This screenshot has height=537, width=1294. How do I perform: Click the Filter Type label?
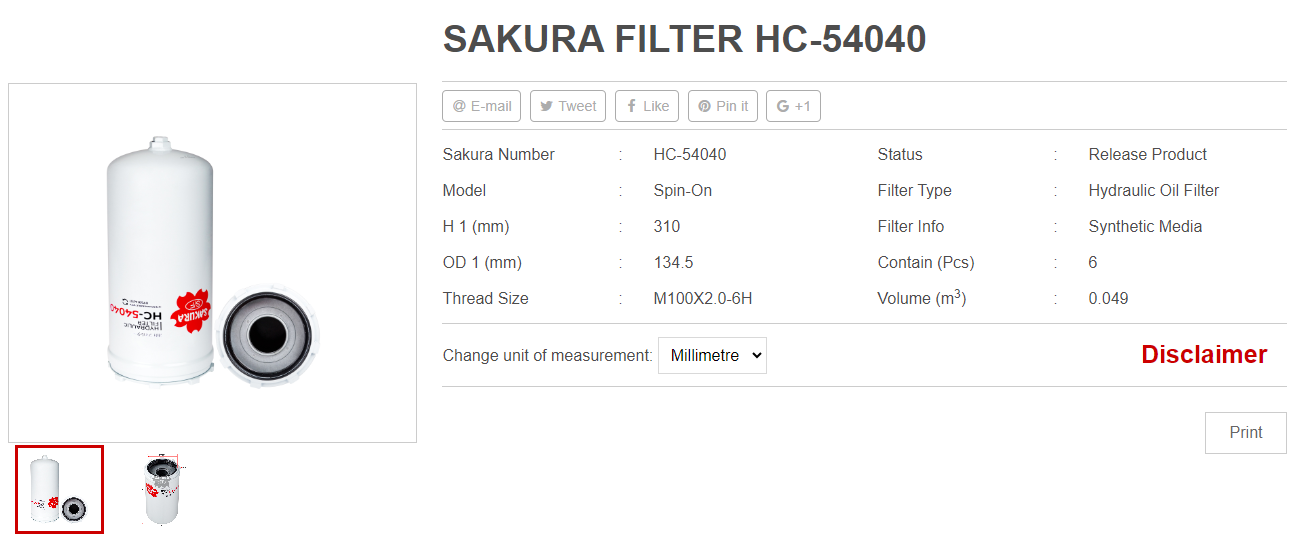914,191
